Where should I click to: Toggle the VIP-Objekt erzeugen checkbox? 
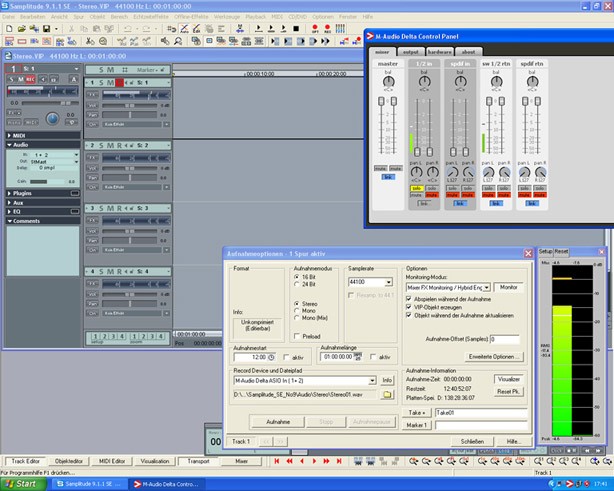coord(410,306)
